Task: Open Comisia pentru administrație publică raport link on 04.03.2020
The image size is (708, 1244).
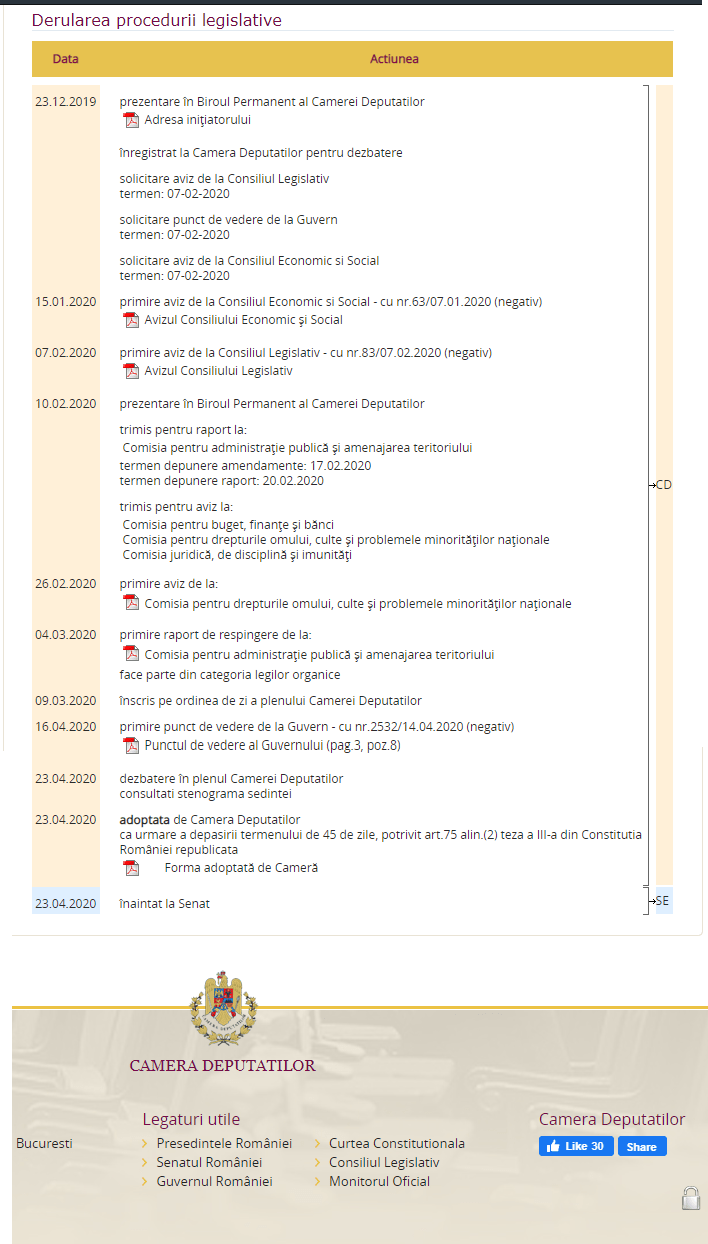Action: coord(320,654)
